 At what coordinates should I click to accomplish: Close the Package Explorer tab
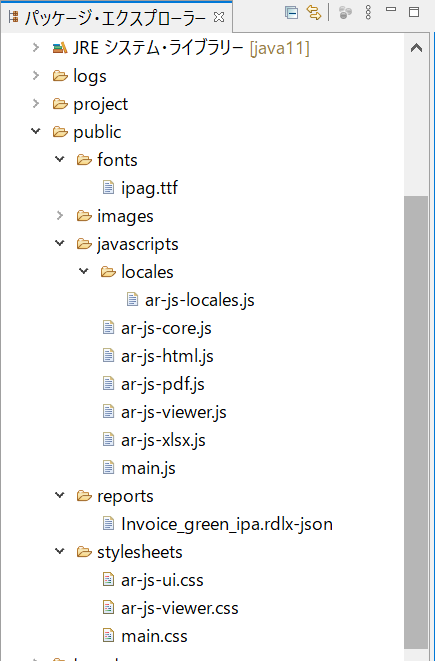click(219, 17)
